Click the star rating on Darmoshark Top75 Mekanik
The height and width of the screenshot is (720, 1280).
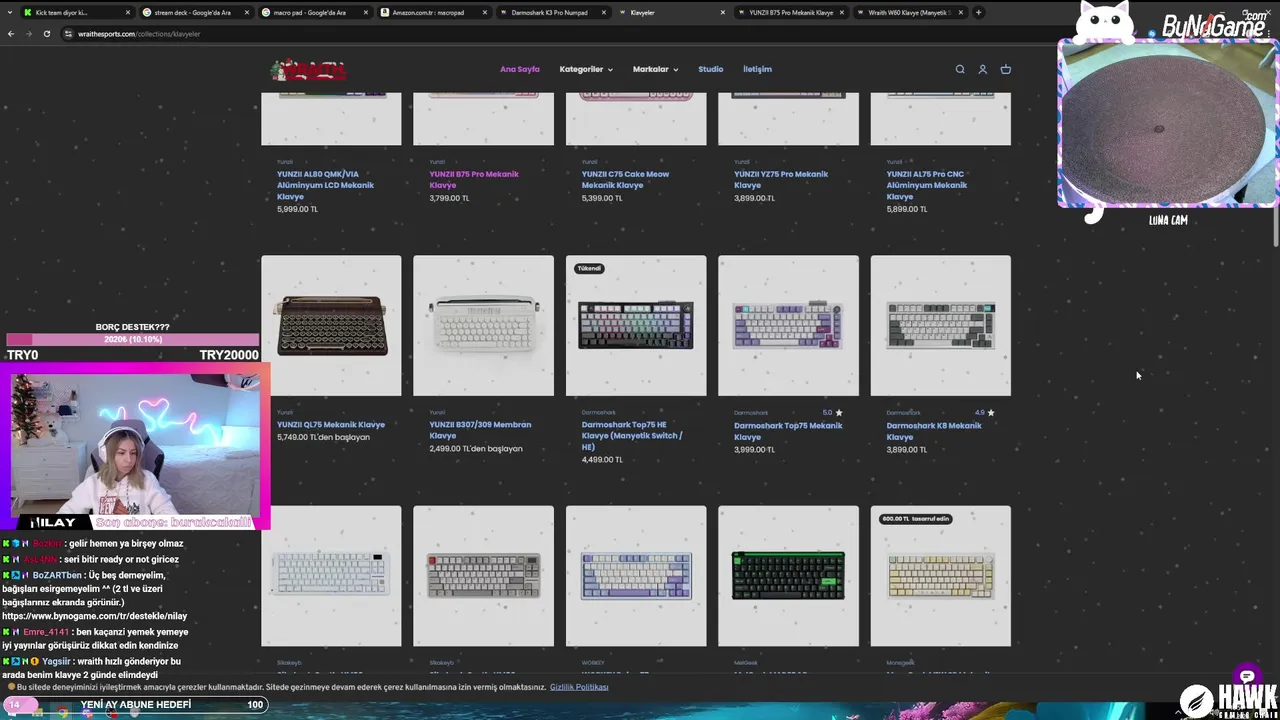click(833, 412)
